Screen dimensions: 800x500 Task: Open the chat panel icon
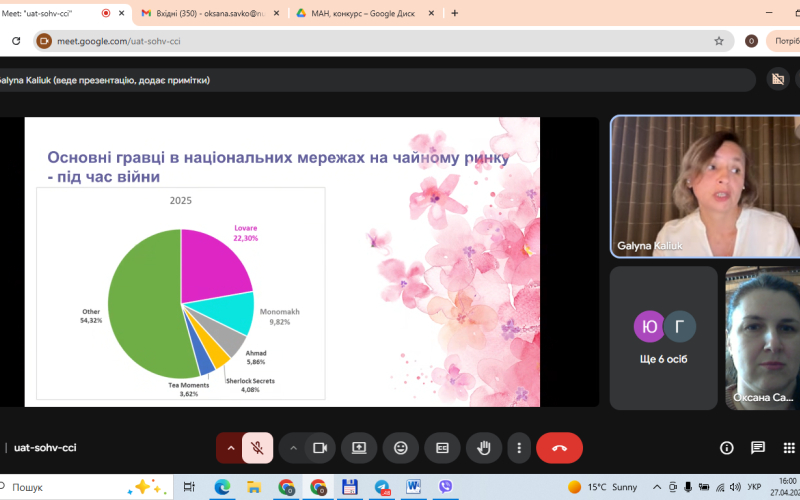click(758, 448)
